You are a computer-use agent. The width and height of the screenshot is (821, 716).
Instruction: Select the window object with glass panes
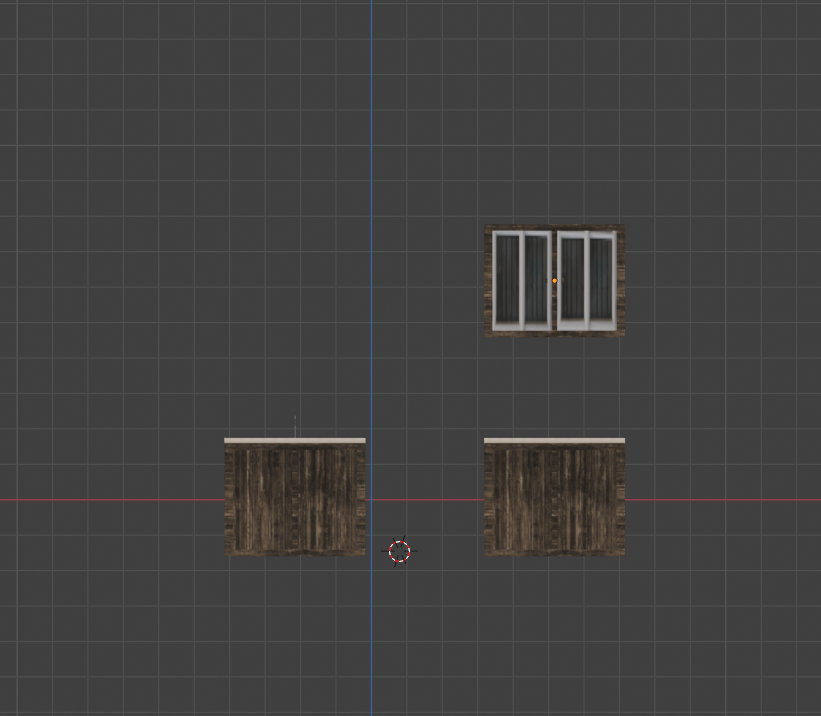pos(554,281)
